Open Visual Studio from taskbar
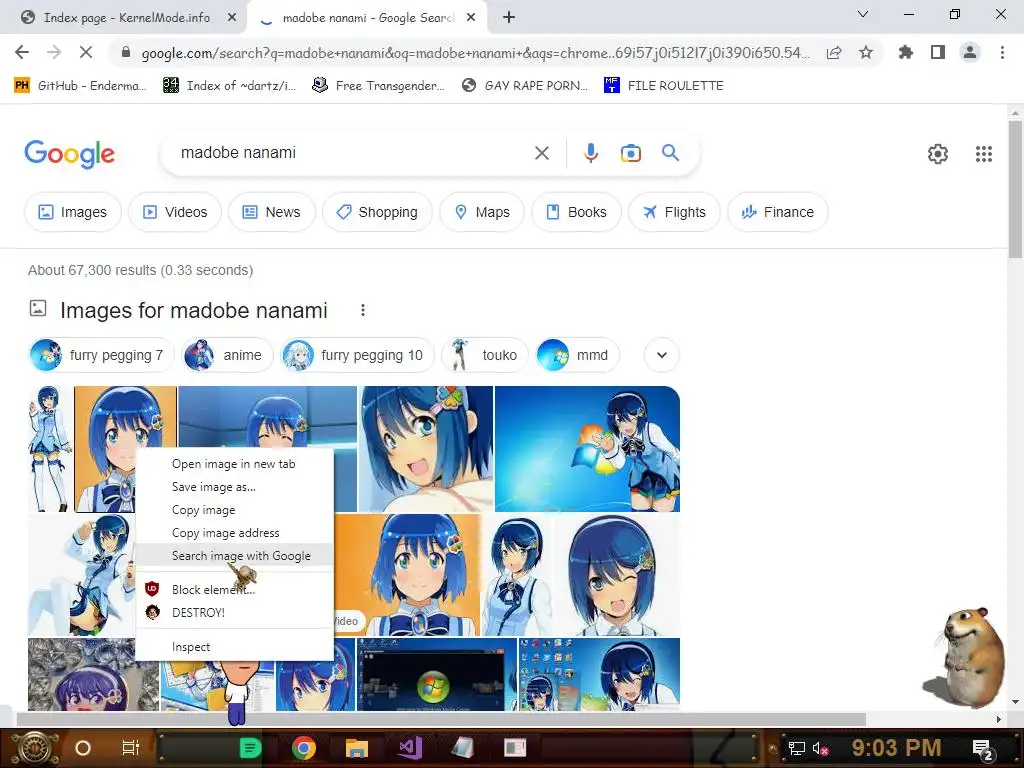 pyautogui.click(x=411, y=748)
